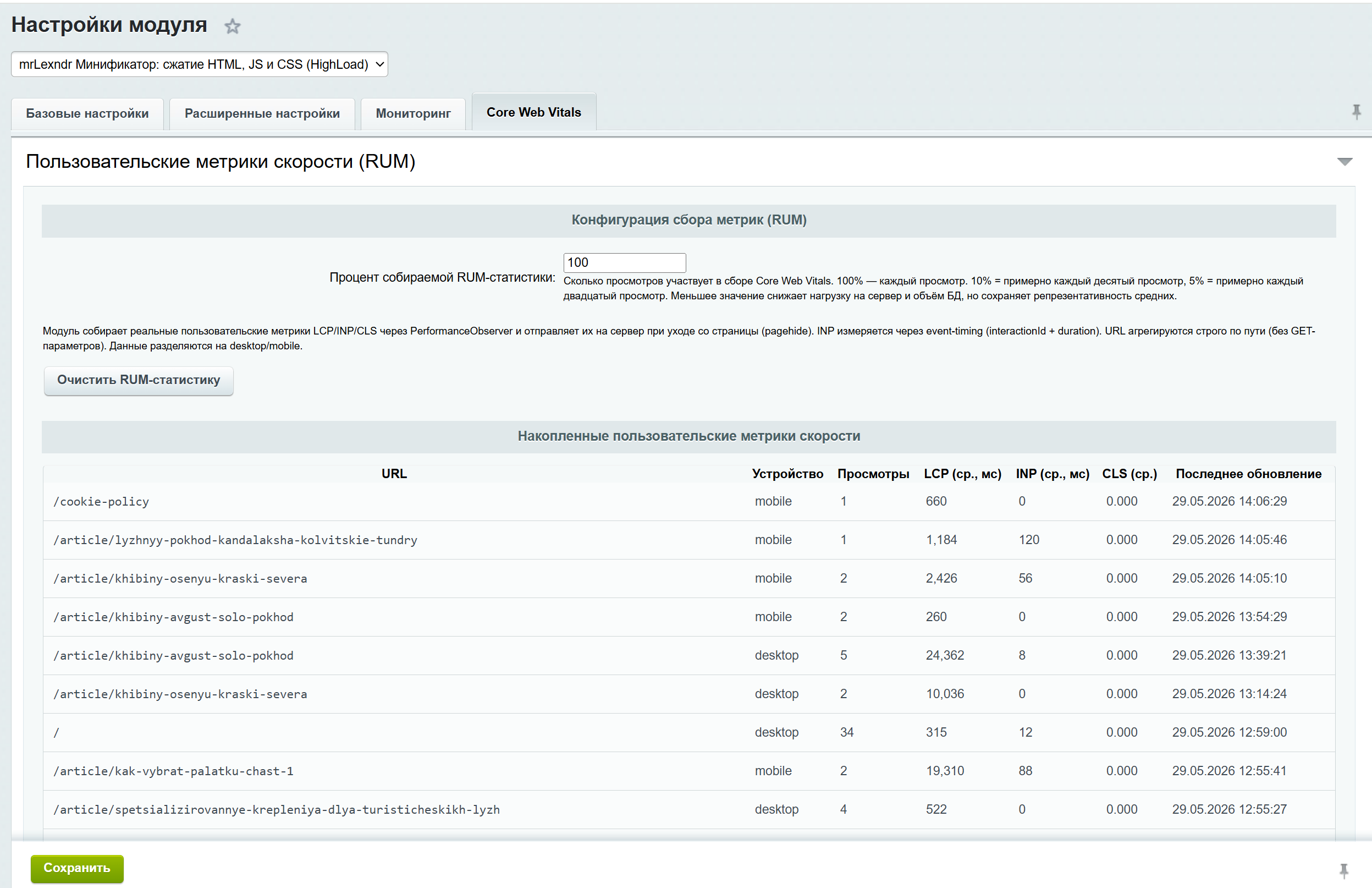Focus the RUM percentage input field
Viewport: 1372px width, 888px height.
pyautogui.click(x=625, y=263)
